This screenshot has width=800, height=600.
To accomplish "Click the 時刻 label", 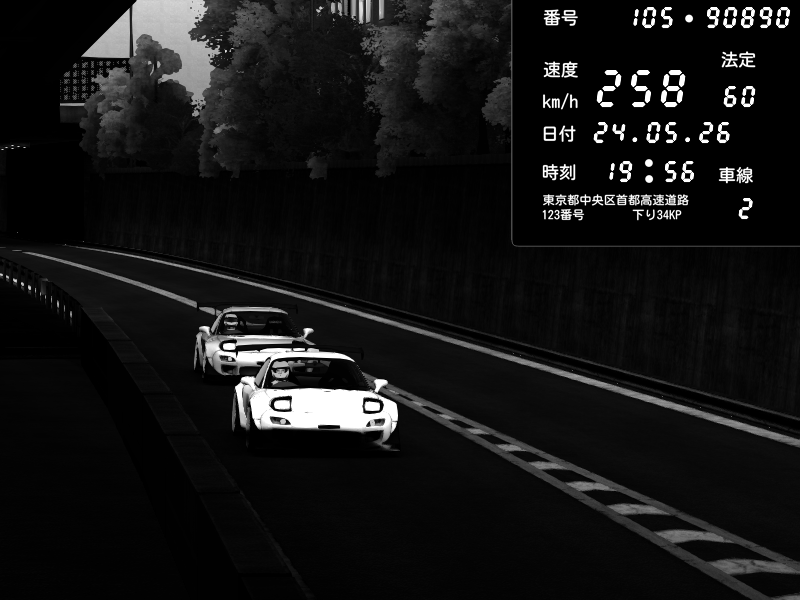I will (x=559, y=172).
